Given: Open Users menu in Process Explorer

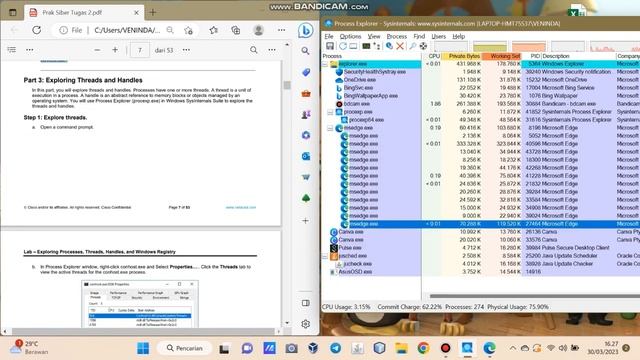Looking at the screenshot, I should [439, 36].
